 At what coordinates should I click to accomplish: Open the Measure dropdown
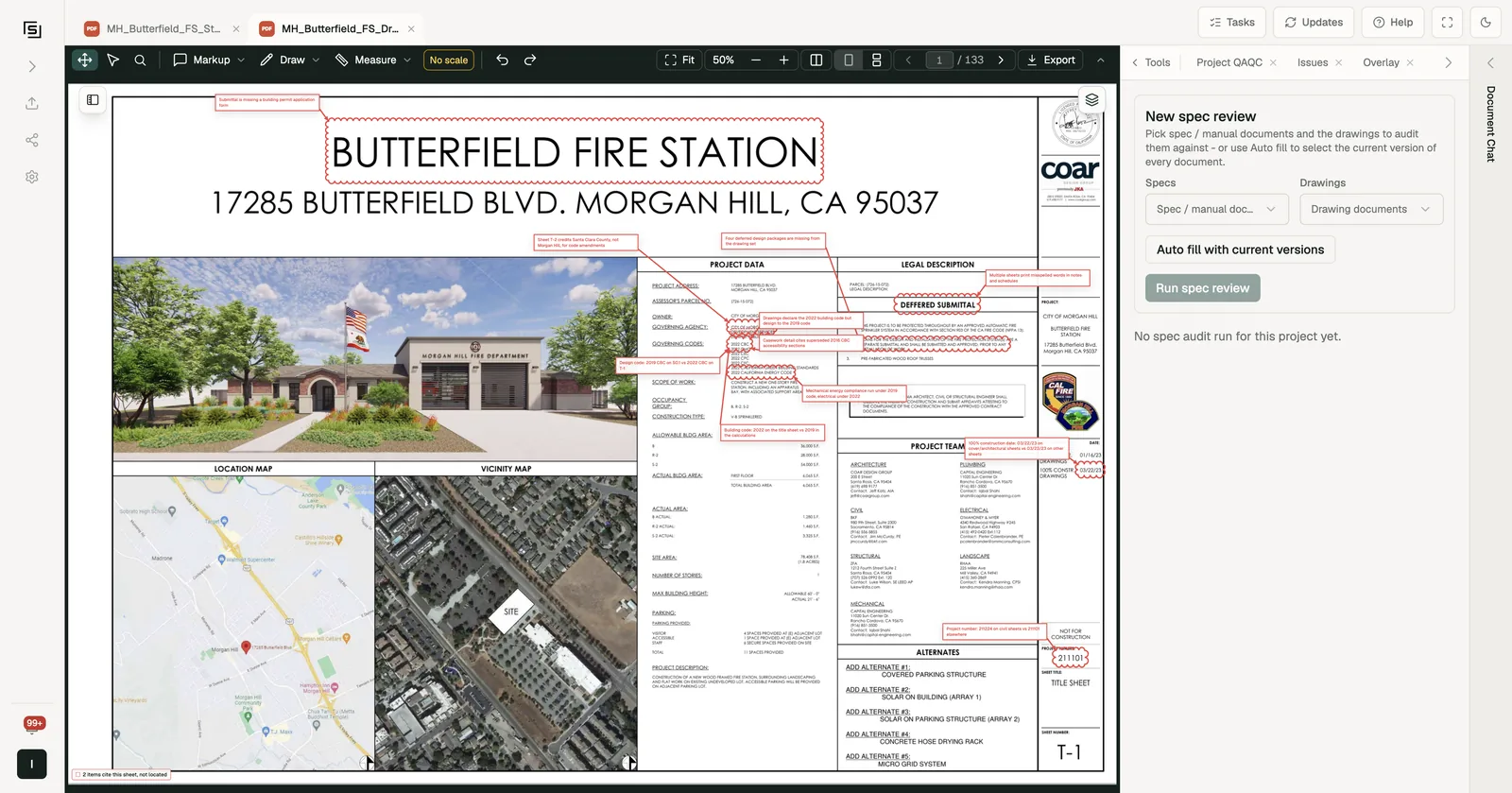373,60
